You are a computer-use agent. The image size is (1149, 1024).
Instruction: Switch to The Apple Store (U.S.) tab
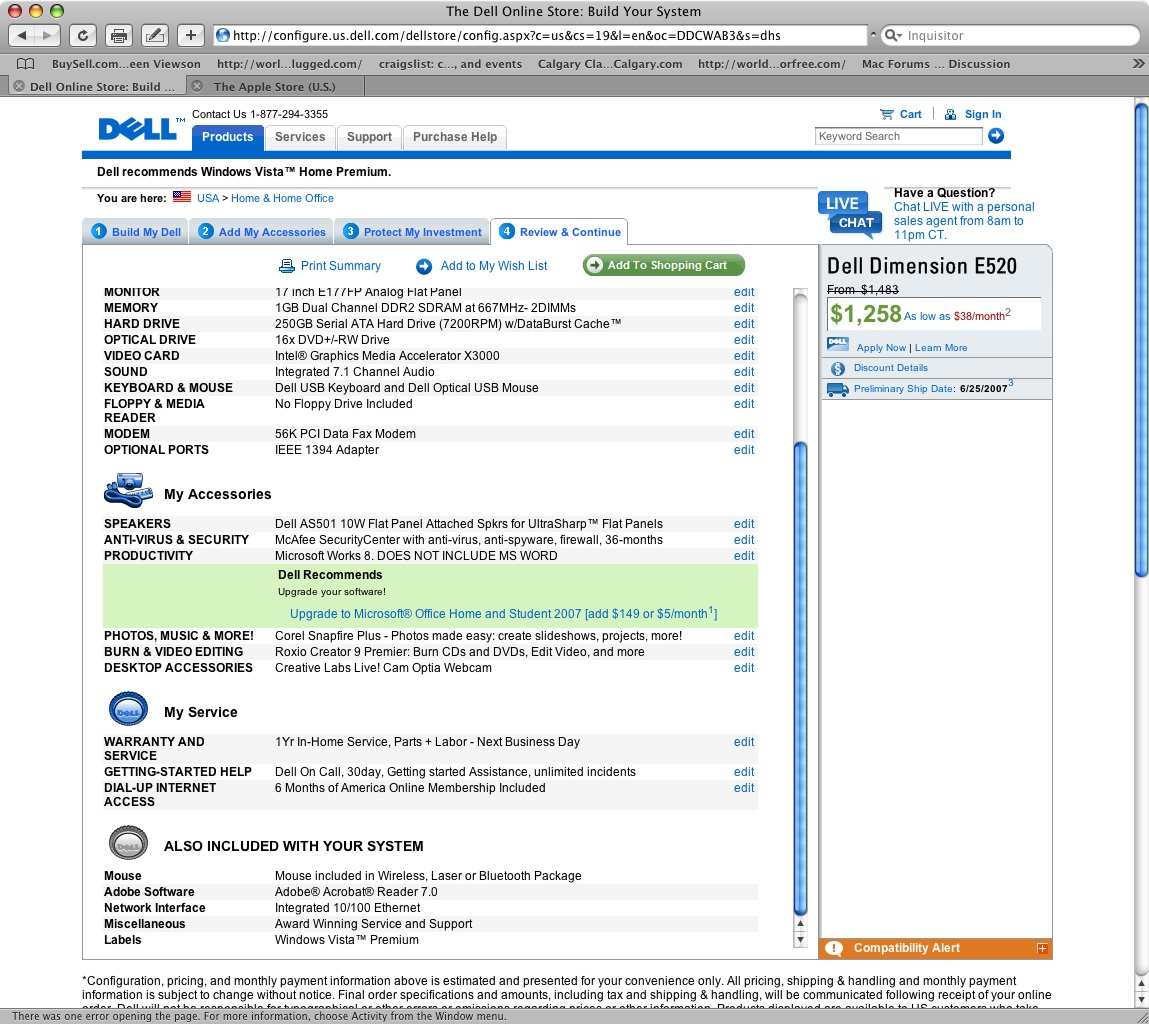pyautogui.click(x=274, y=86)
